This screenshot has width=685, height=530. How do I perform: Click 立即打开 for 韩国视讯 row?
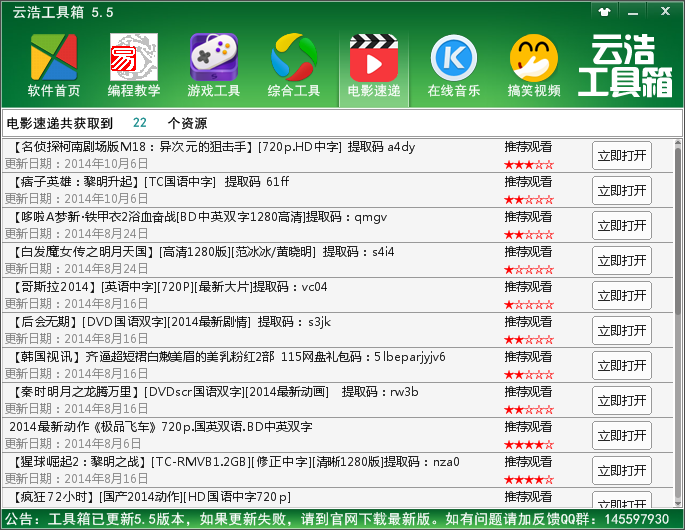tap(622, 365)
